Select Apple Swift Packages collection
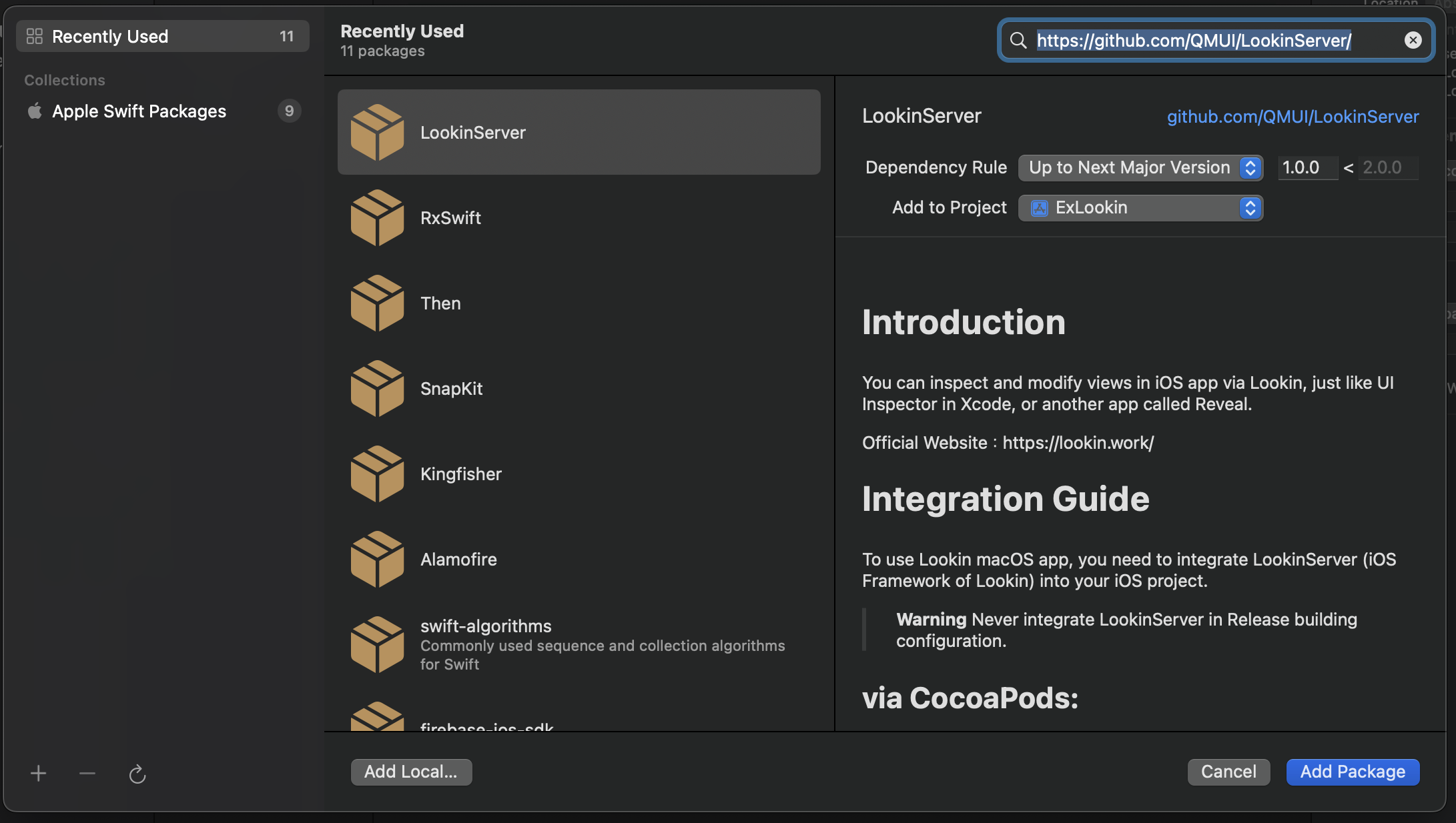 [139, 111]
